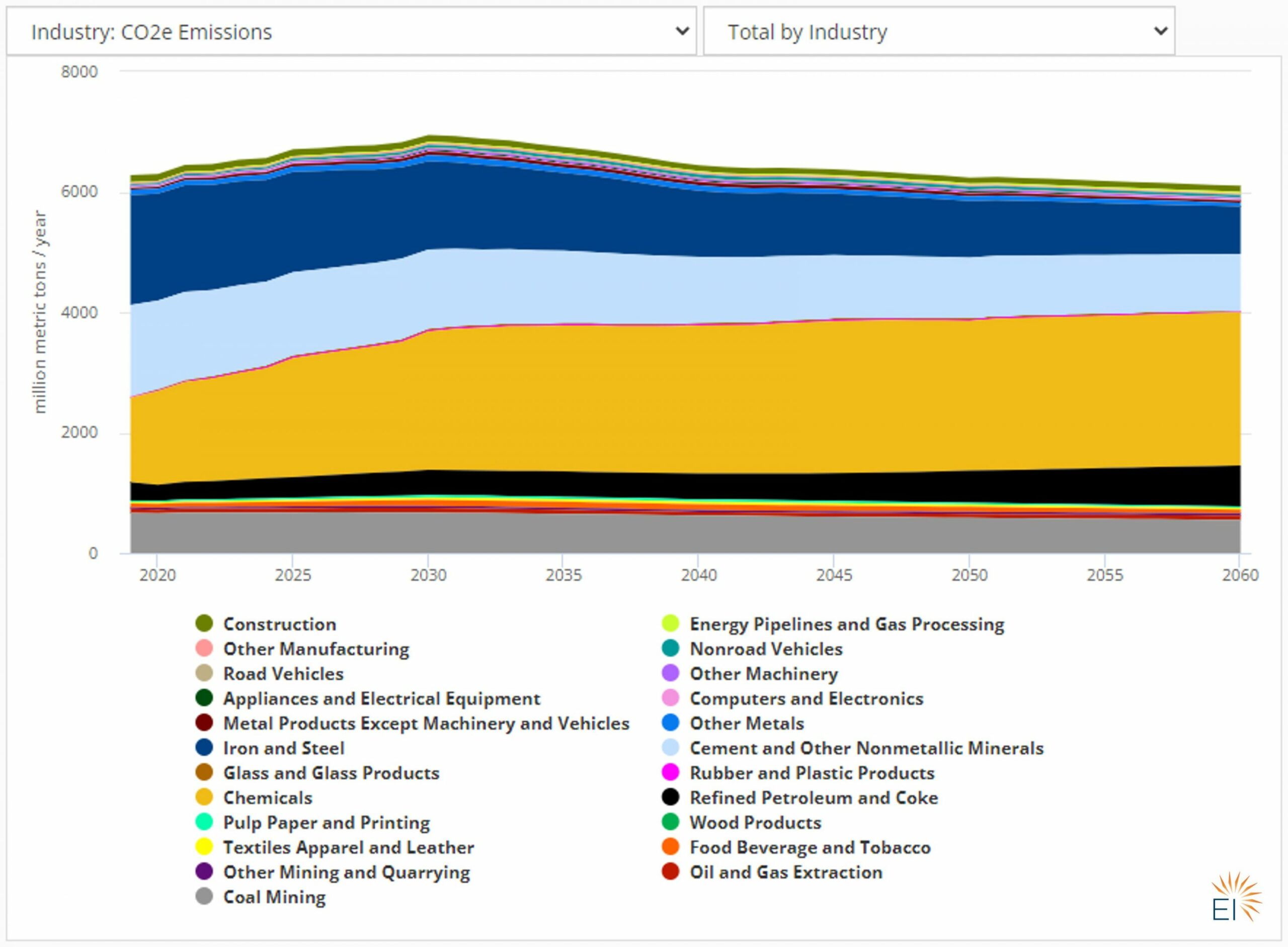
Task: Expand the Total by Industry dropdown
Action: (938, 32)
